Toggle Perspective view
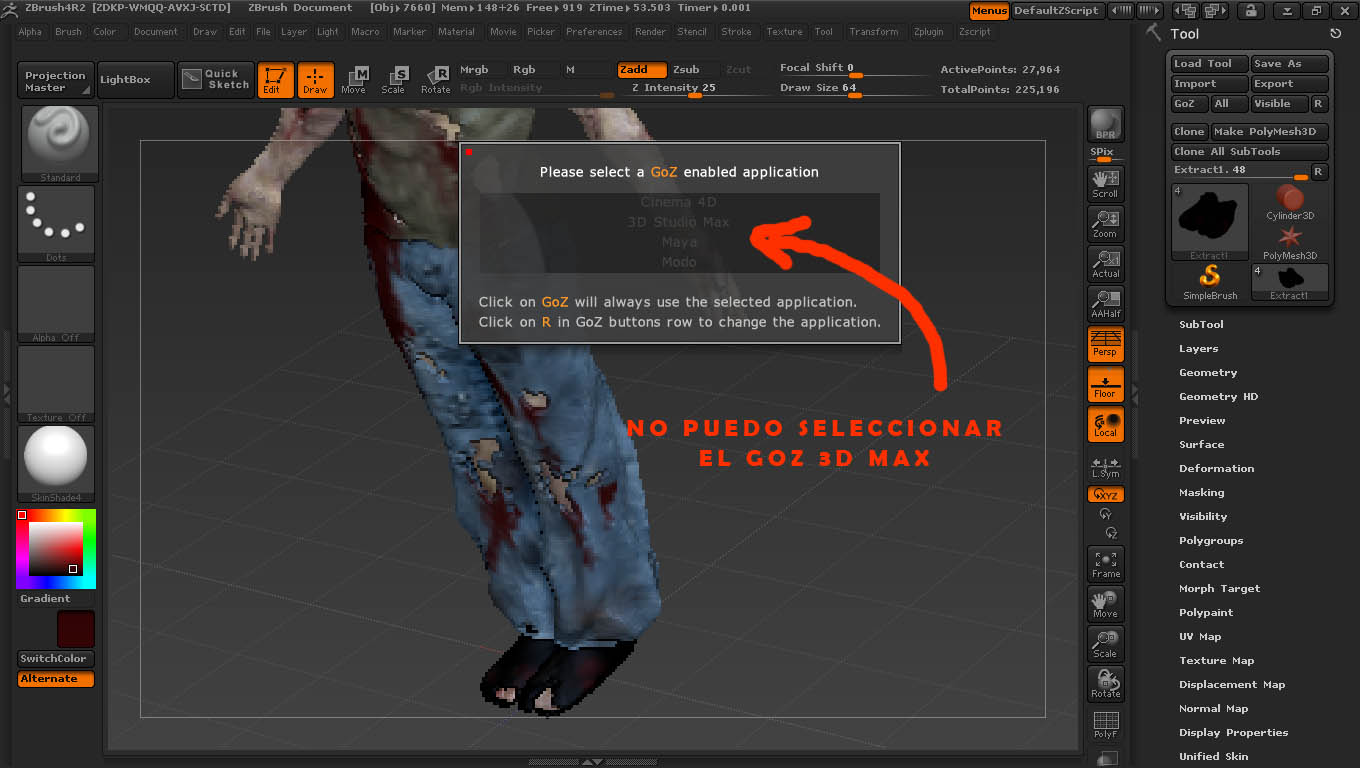The height and width of the screenshot is (768, 1360). click(1105, 344)
